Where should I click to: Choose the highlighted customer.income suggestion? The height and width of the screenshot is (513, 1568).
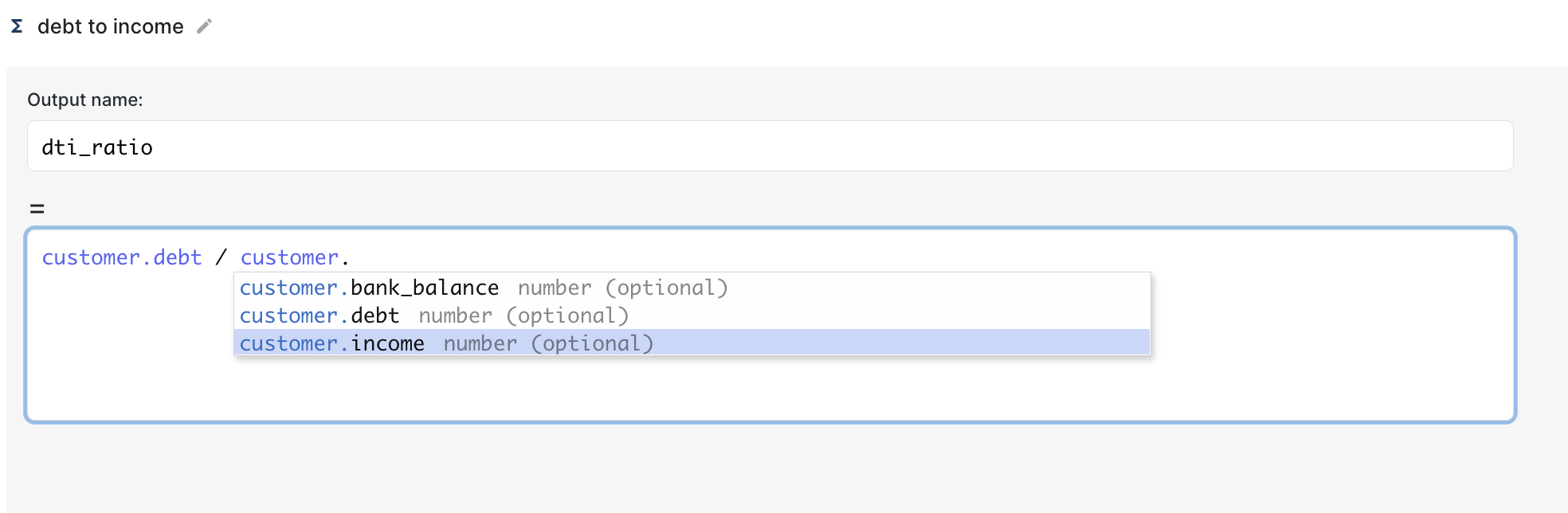point(332,343)
